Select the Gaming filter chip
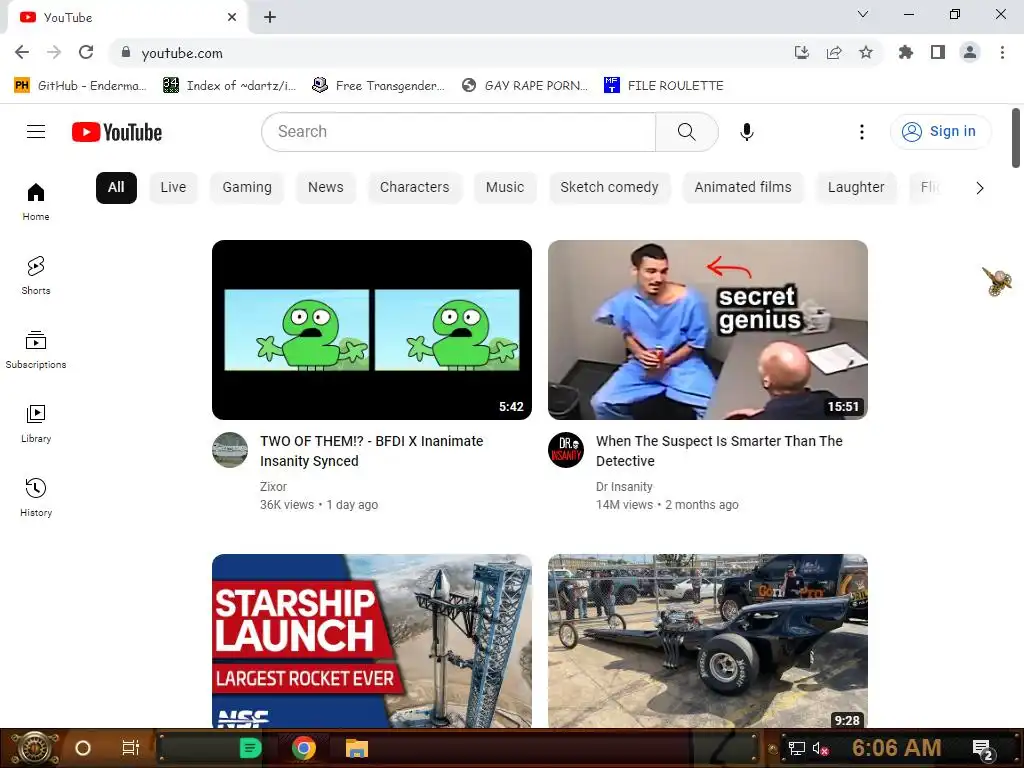Viewport: 1024px width, 768px height. point(247,187)
